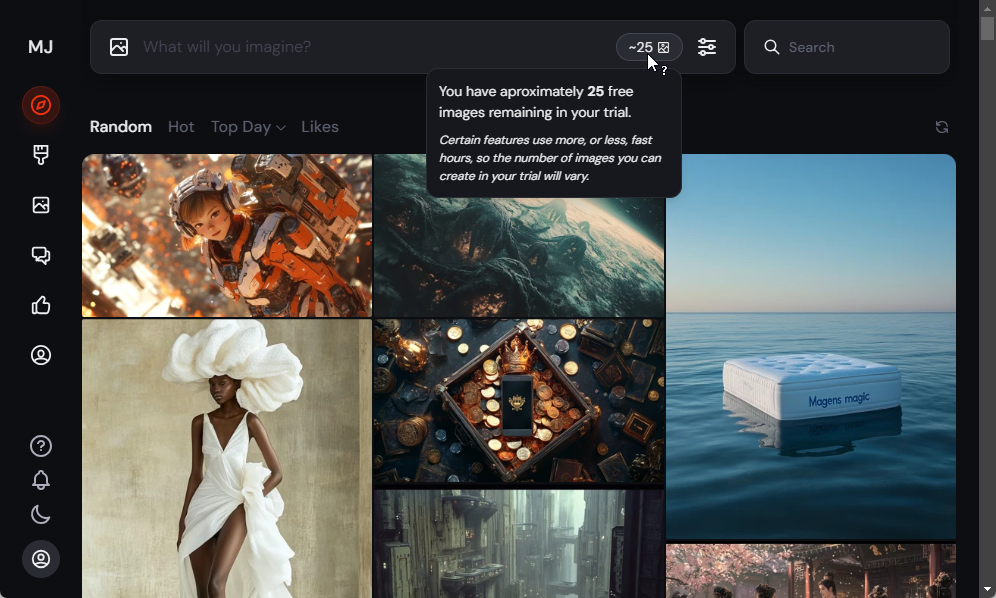Open image generation settings sliders icon
This screenshot has height=598, width=996.
707,46
